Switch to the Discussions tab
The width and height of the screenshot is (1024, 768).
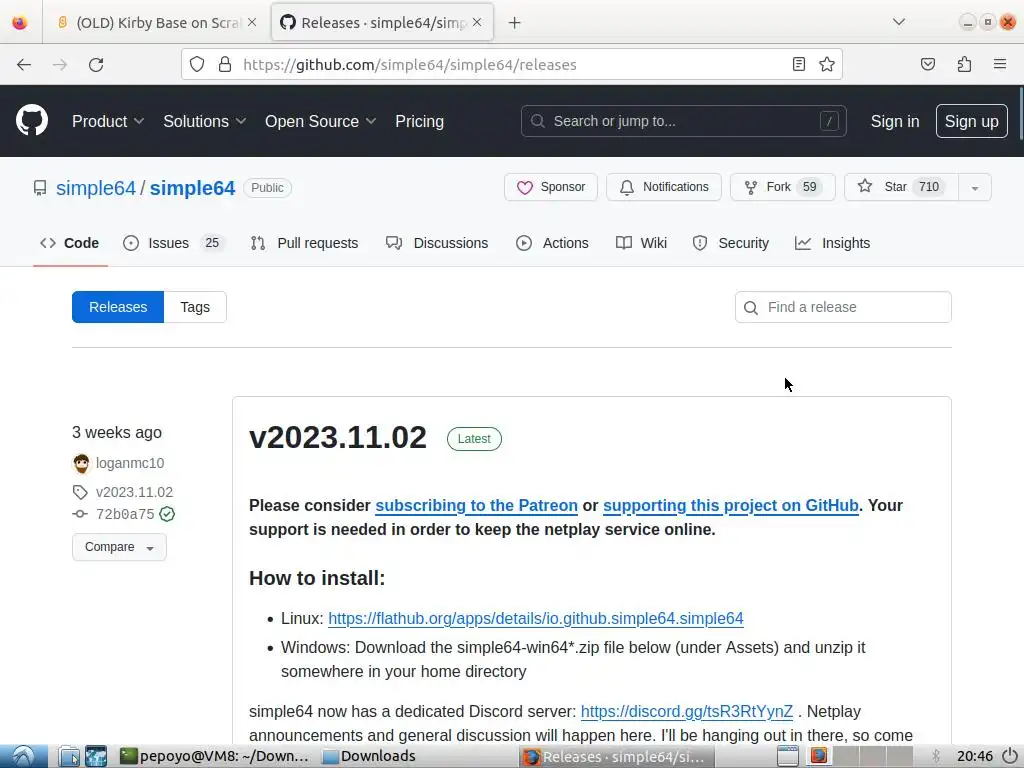(437, 243)
